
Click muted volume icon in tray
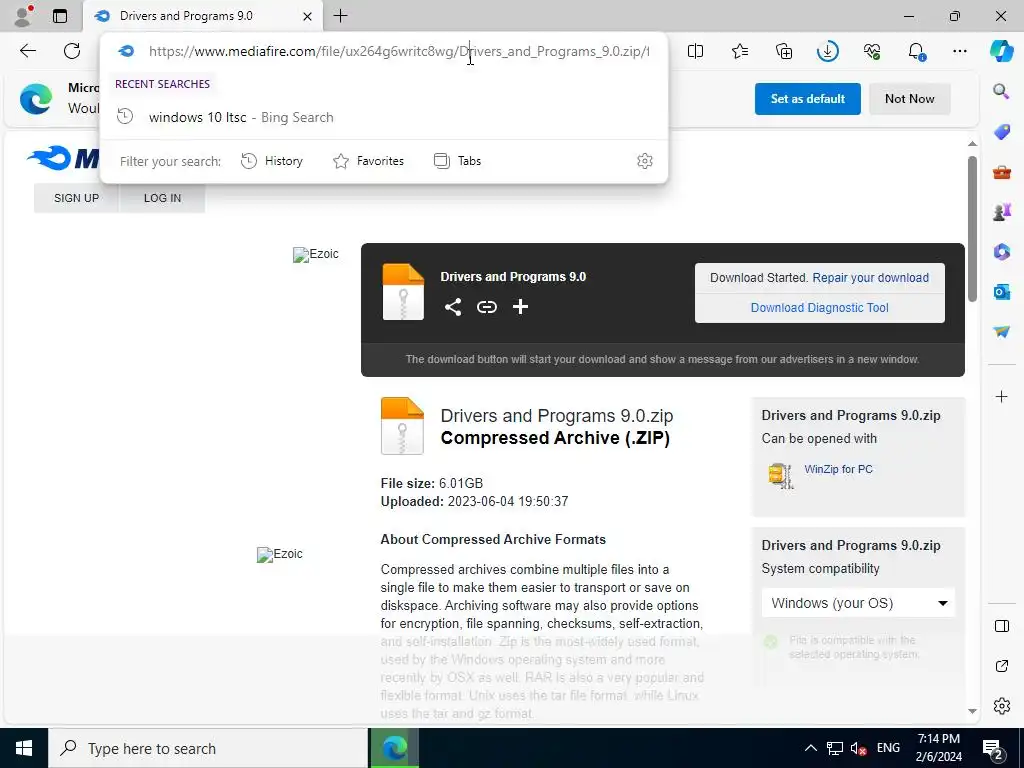[x=859, y=748]
